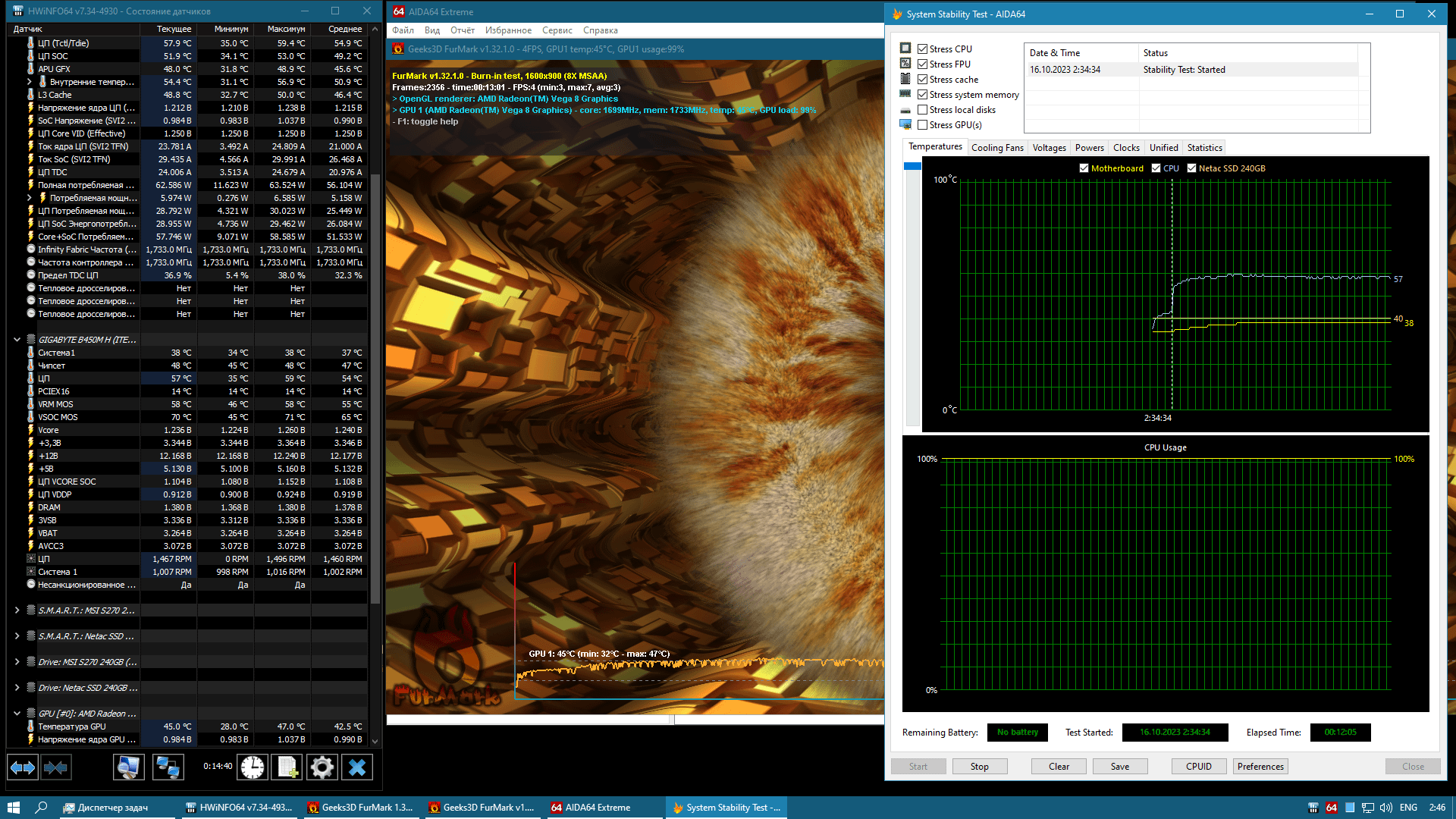This screenshot has height=819, width=1456.
Task: Open Windows taskbar search
Action: [x=42, y=808]
